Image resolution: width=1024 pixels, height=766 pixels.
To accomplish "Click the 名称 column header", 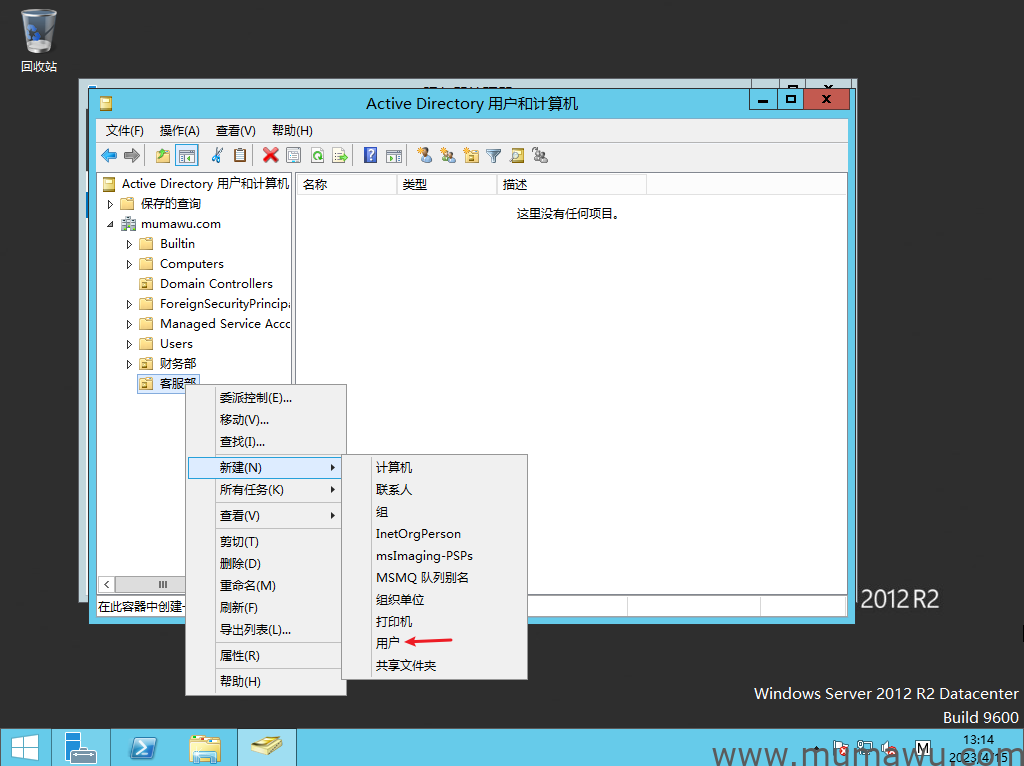I will click(347, 185).
